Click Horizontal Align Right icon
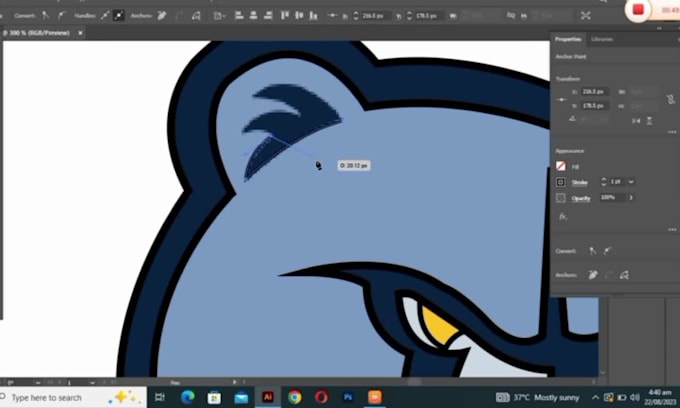 268,16
